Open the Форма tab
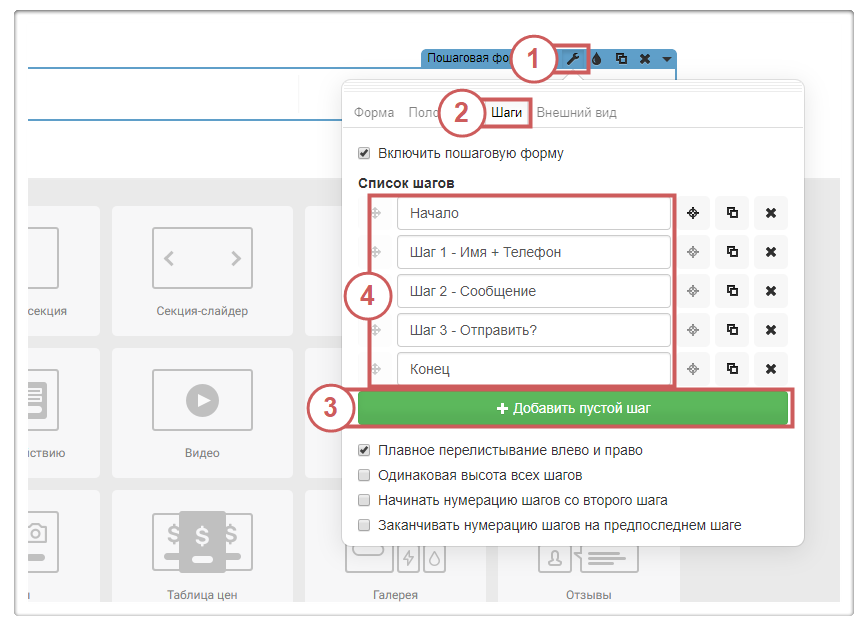This screenshot has width=868, height=627. 374,113
